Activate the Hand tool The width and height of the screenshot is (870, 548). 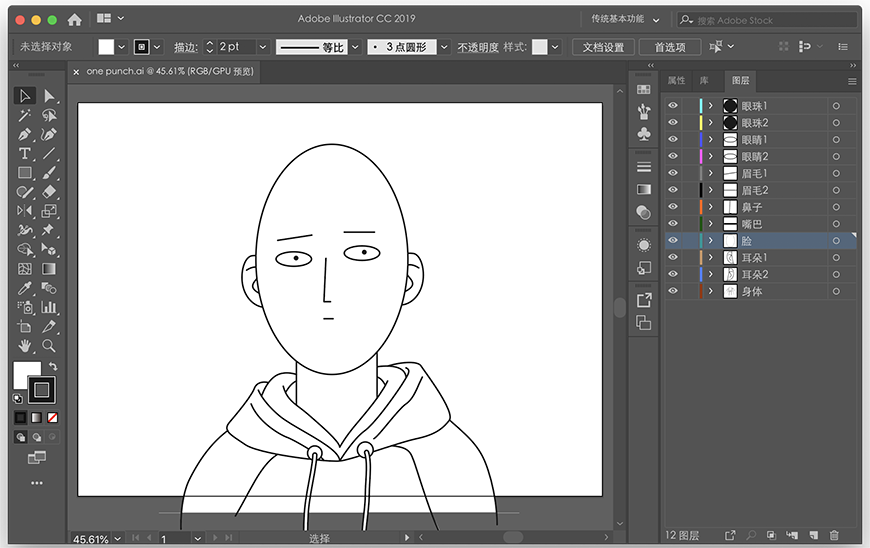click(24, 346)
